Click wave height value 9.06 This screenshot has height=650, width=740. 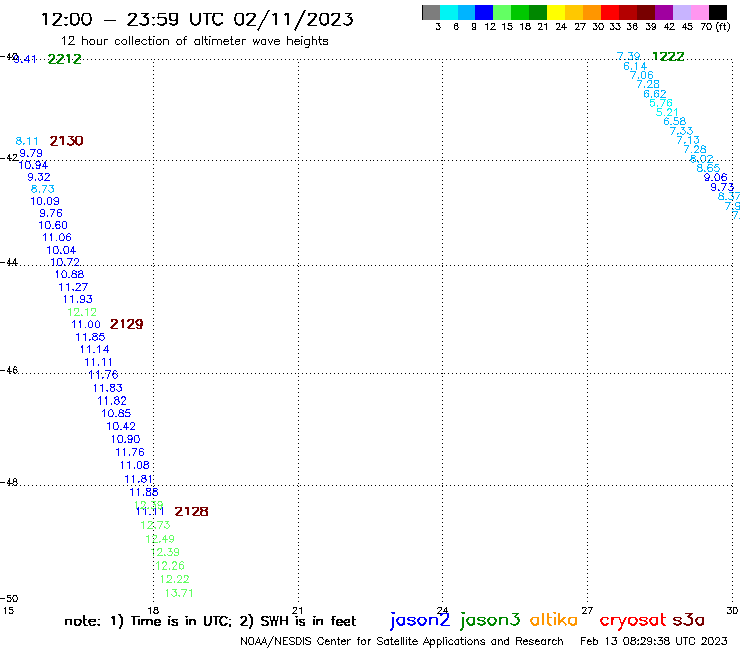(715, 177)
